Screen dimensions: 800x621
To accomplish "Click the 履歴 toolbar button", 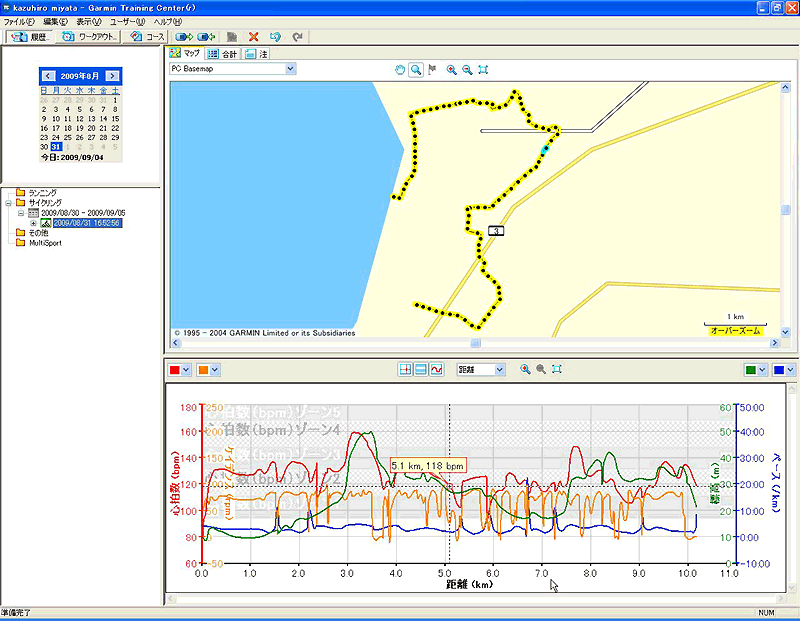I will pos(30,37).
